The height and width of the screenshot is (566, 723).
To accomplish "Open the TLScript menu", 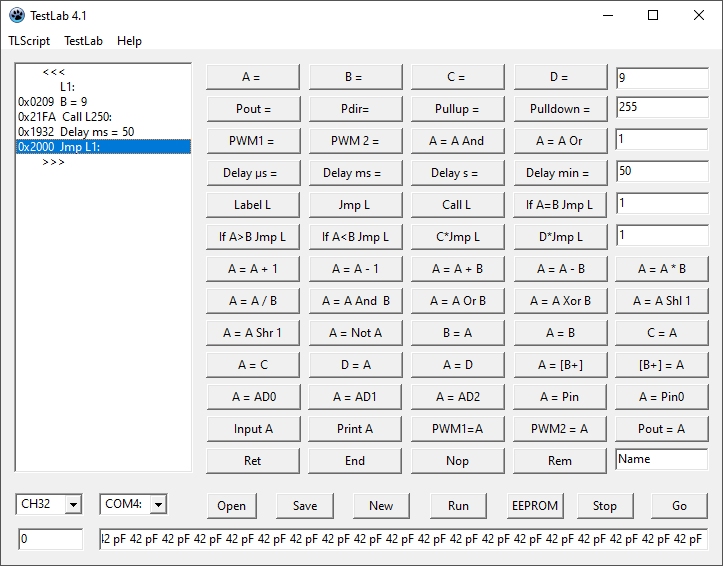I will point(29,41).
